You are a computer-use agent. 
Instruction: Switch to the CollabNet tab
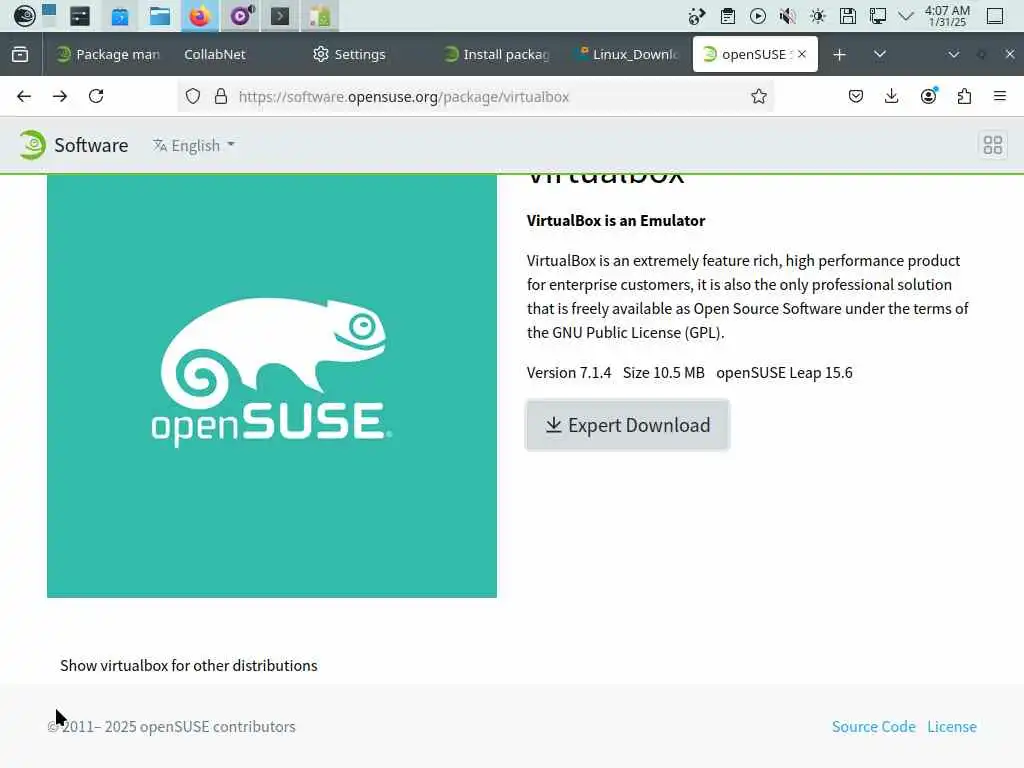click(215, 54)
